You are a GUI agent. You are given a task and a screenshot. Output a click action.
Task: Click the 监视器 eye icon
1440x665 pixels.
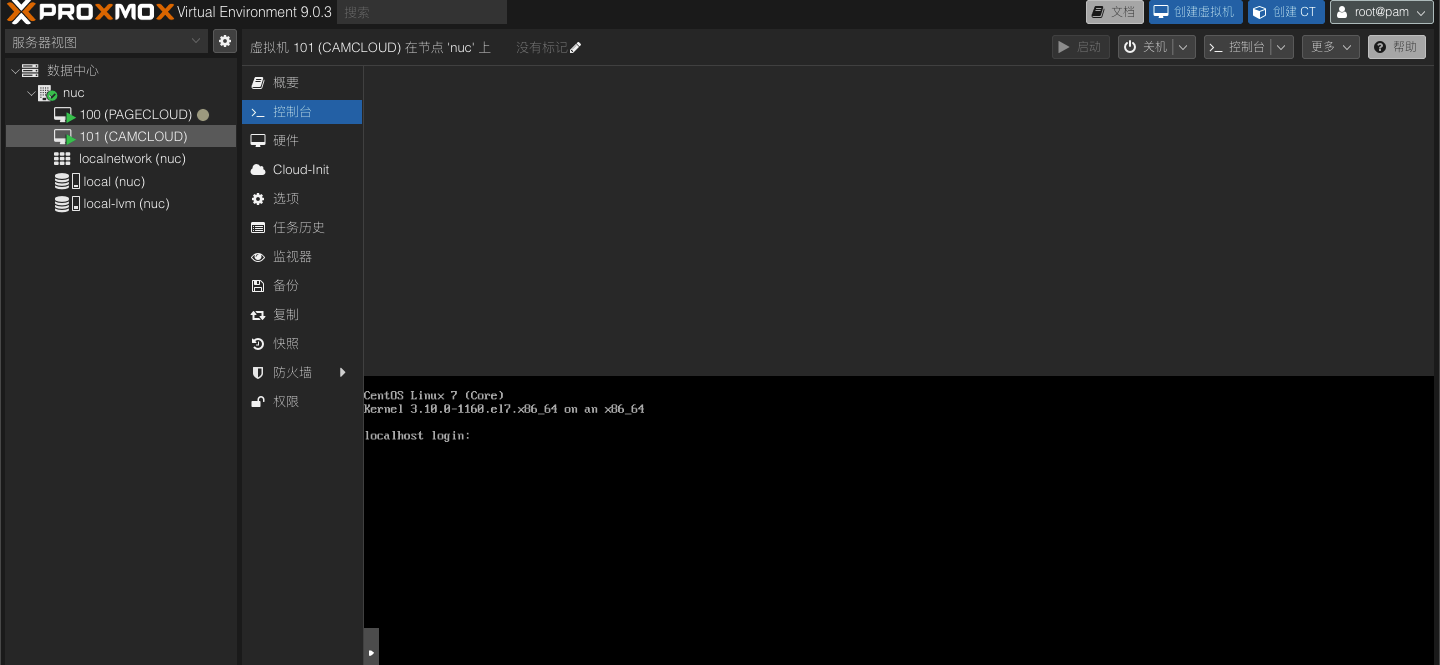258,257
